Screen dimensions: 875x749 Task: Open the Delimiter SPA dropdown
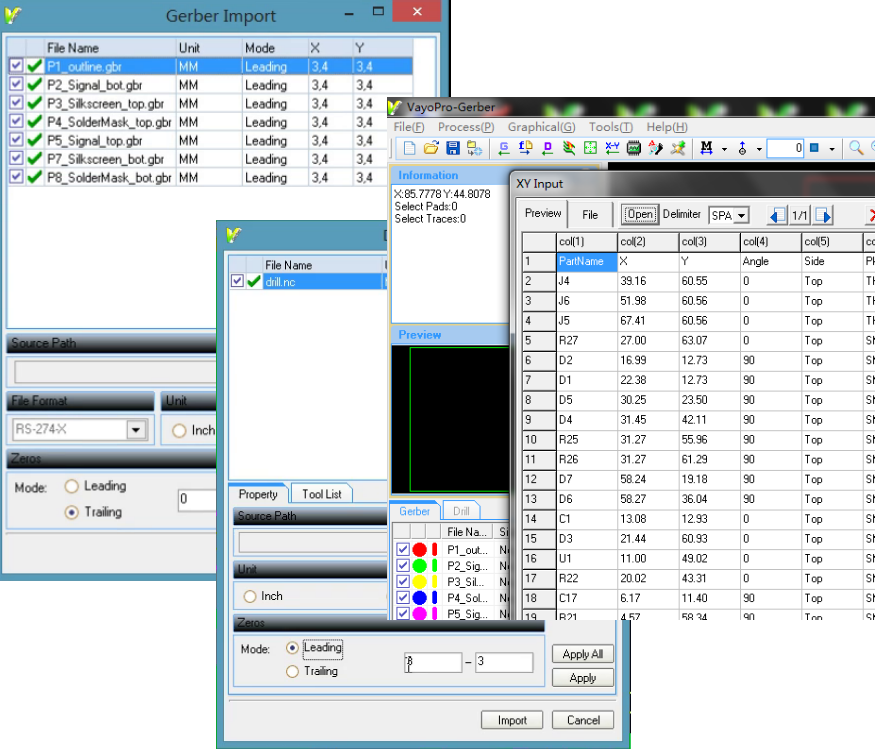741,215
